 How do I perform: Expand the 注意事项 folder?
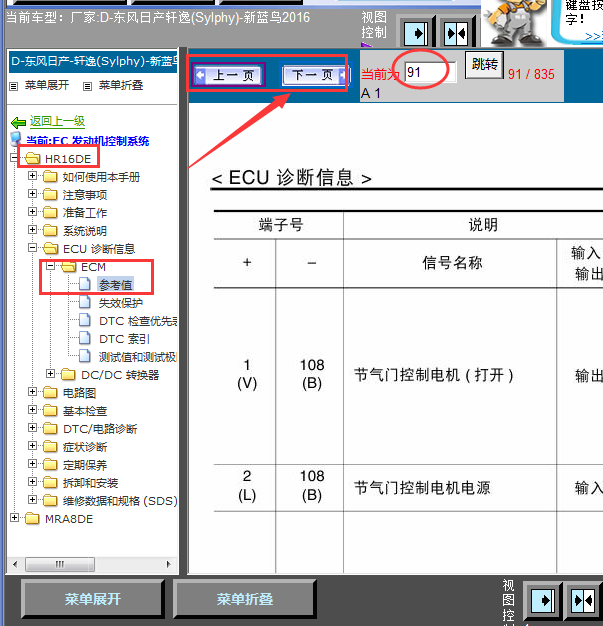point(32,194)
